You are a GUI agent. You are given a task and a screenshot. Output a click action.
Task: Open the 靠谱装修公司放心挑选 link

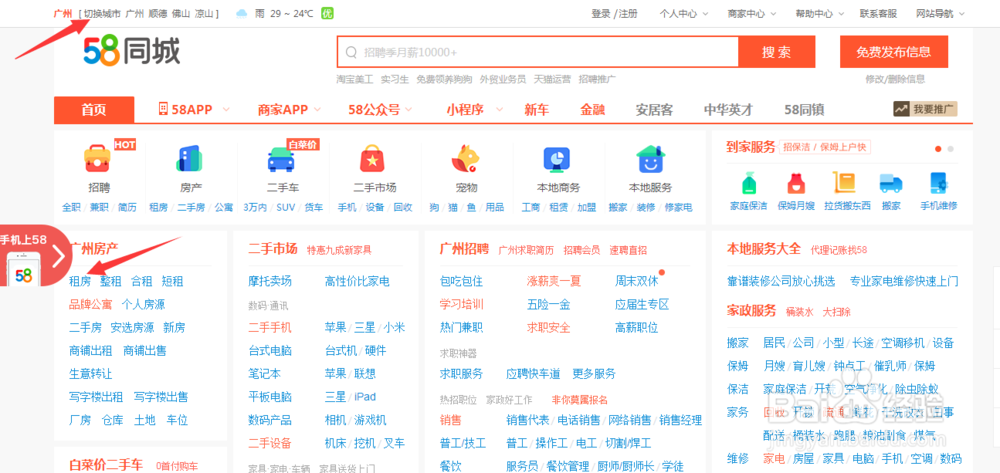coord(781,281)
